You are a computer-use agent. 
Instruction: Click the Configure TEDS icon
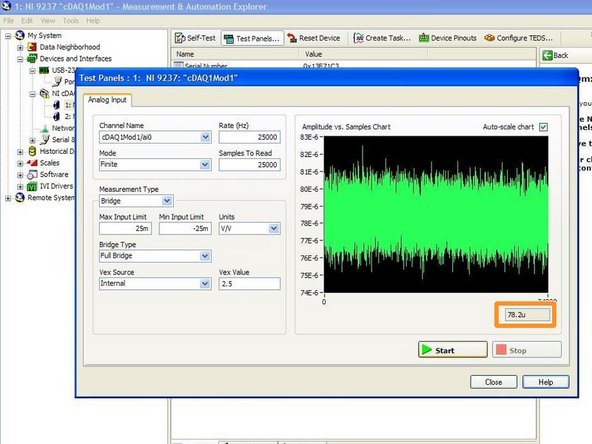(489, 38)
